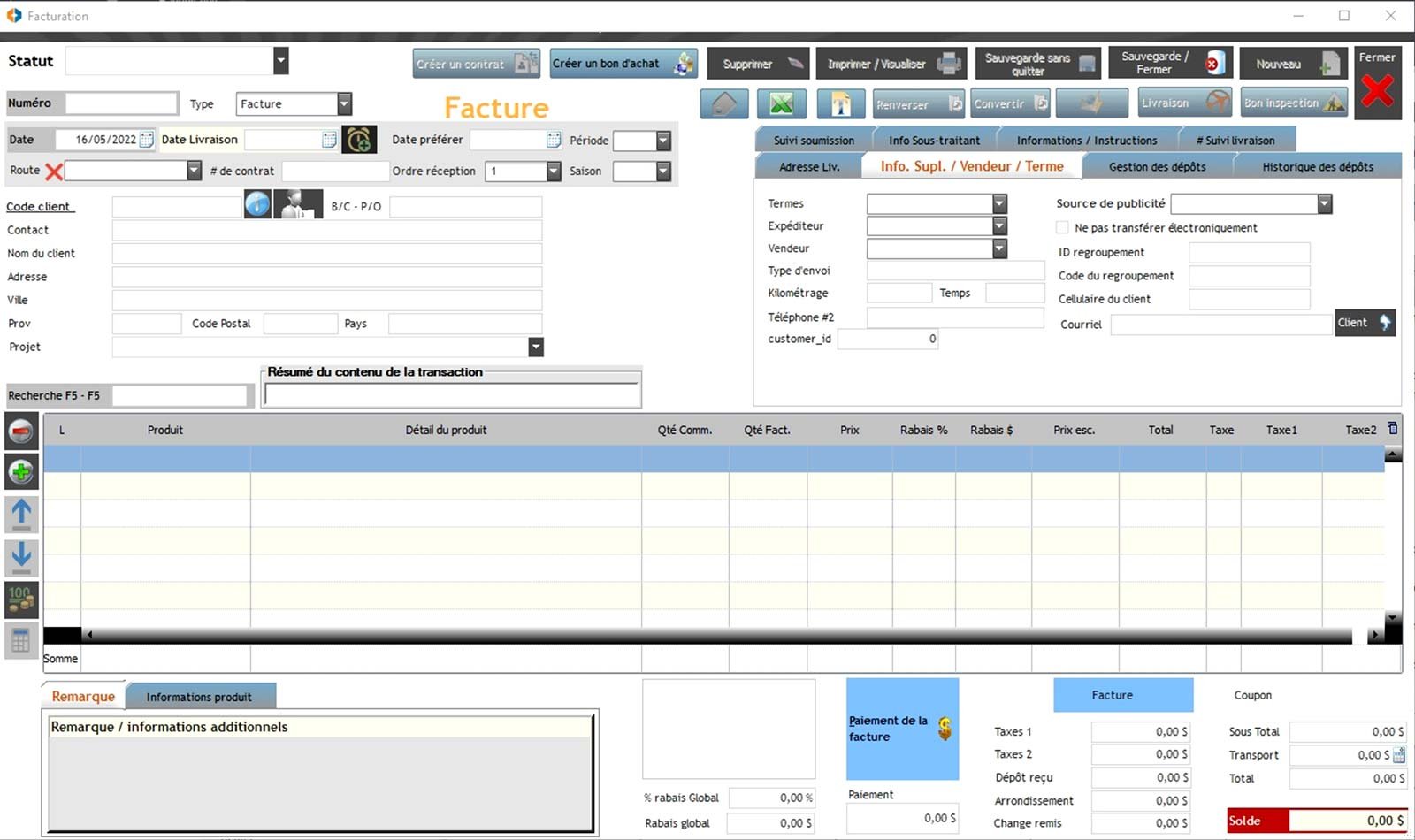Click Créer un contrat button

click(x=477, y=64)
